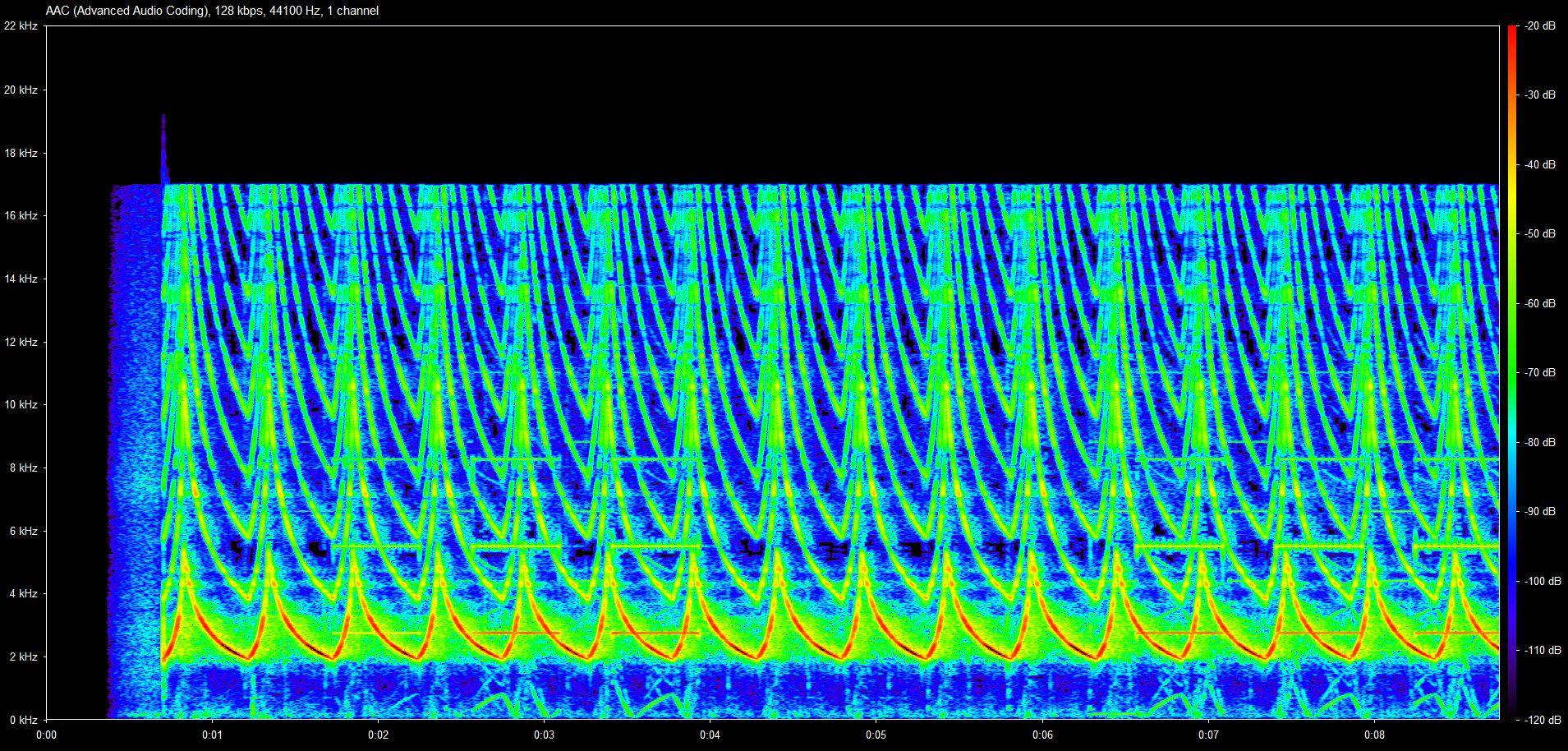The image size is (1568, 751).
Task: Click the -120 dB scale label
Action: pyautogui.click(x=1542, y=720)
